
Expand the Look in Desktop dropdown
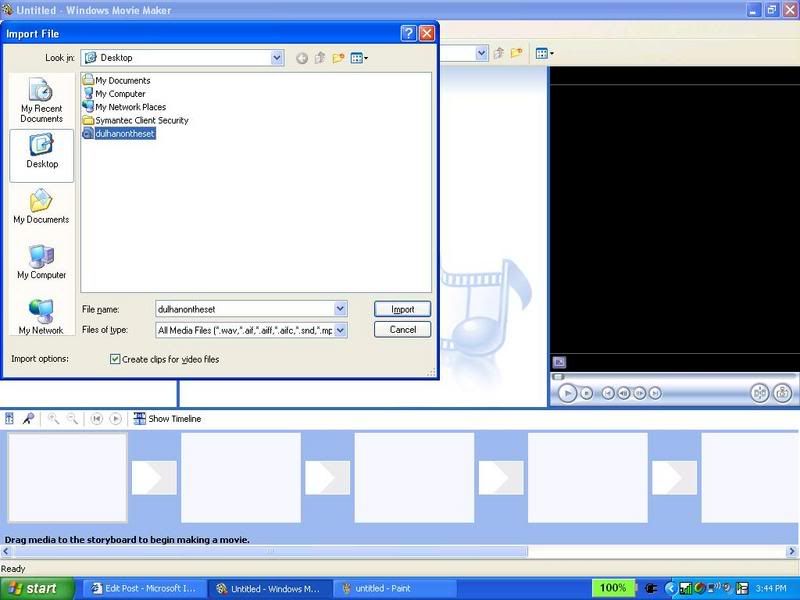tap(277, 58)
